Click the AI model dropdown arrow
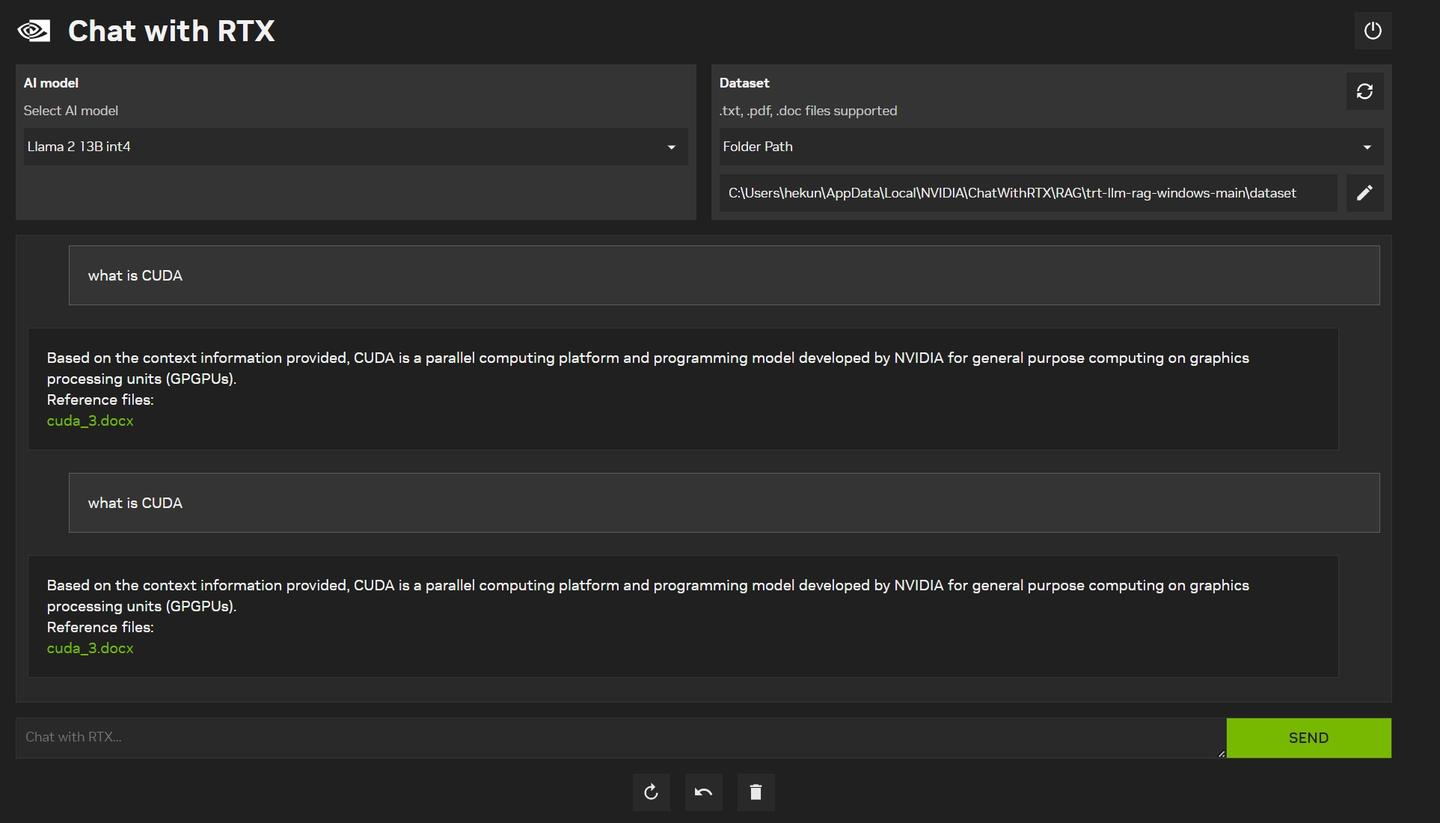Image resolution: width=1440 pixels, height=823 pixels. tap(671, 147)
